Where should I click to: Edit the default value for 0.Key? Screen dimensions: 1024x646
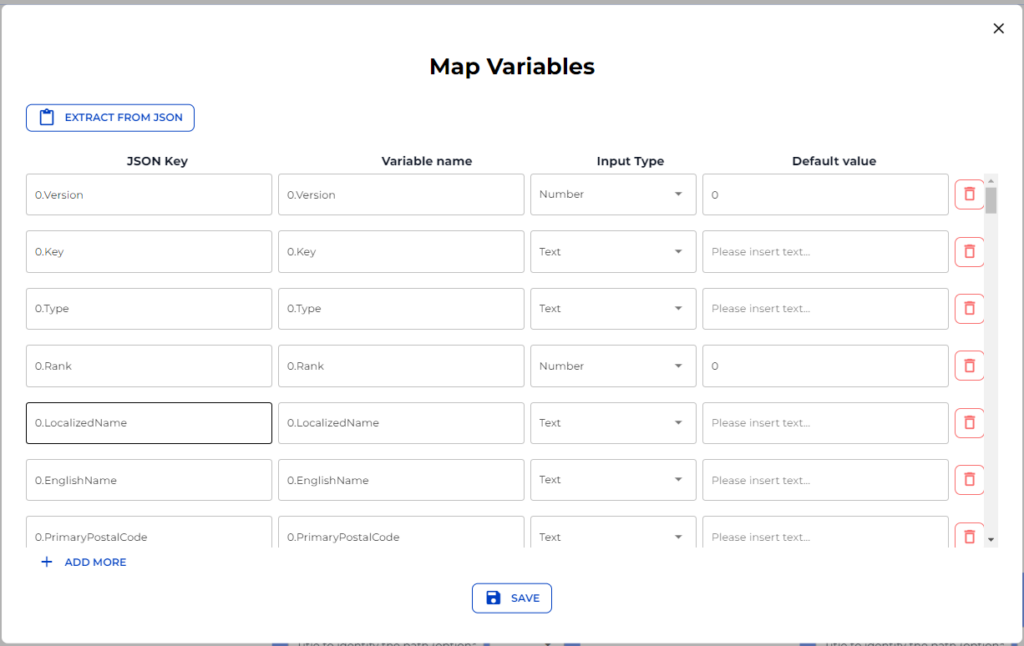click(825, 252)
